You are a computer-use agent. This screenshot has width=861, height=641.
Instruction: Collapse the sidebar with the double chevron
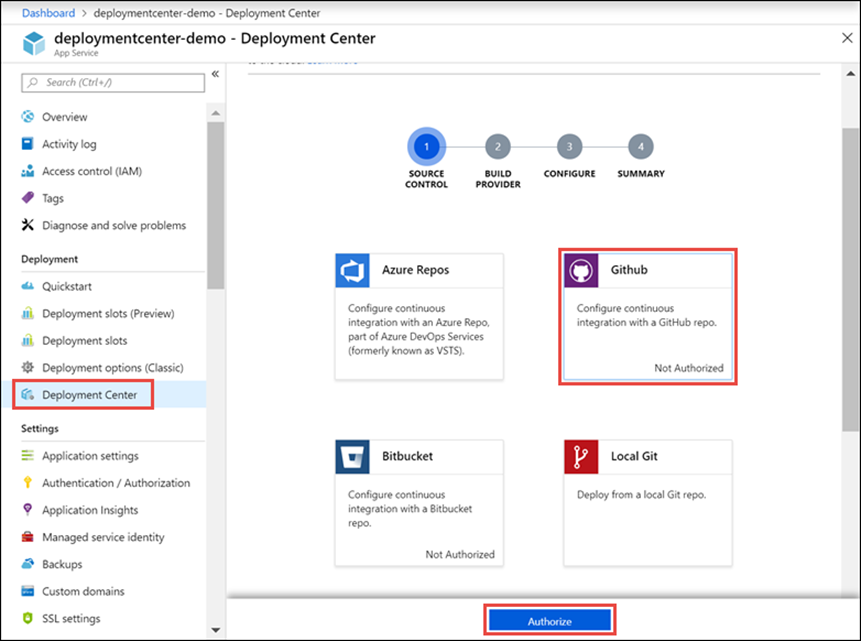[215, 74]
